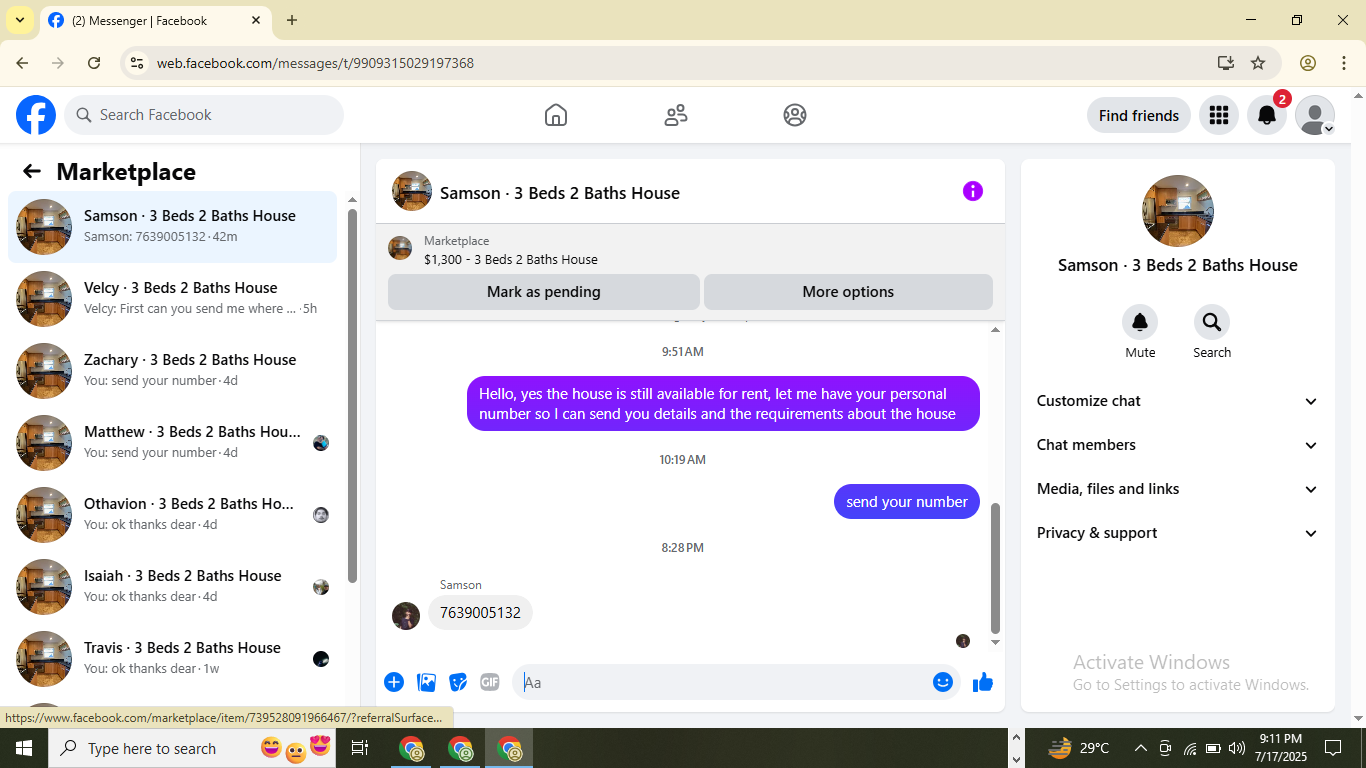Click the 7639005132 message bubble
The width and height of the screenshot is (1366, 768).
(480, 613)
